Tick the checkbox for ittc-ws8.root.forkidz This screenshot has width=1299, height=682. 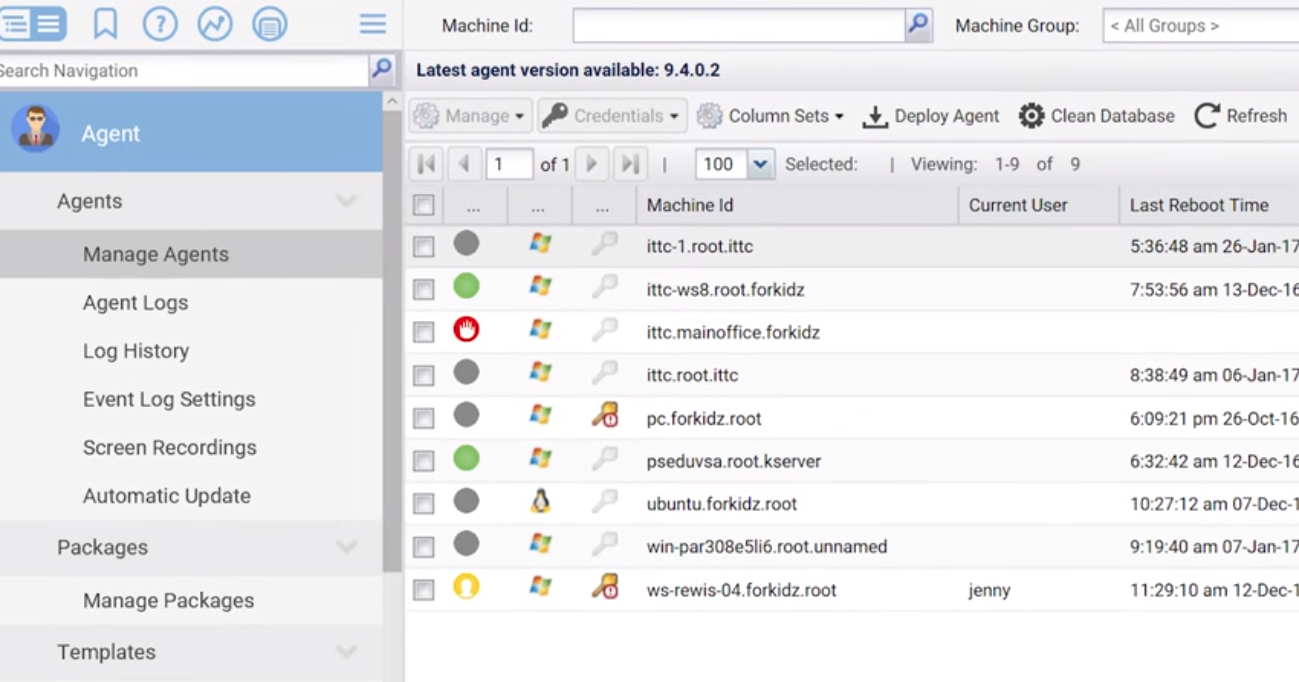click(424, 289)
